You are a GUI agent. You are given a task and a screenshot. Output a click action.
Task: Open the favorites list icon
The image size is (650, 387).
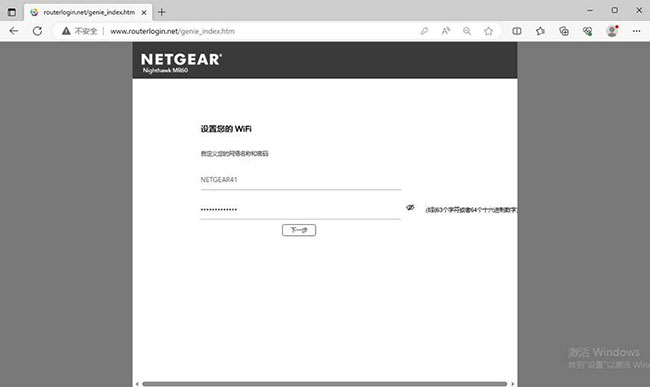click(x=540, y=31)
